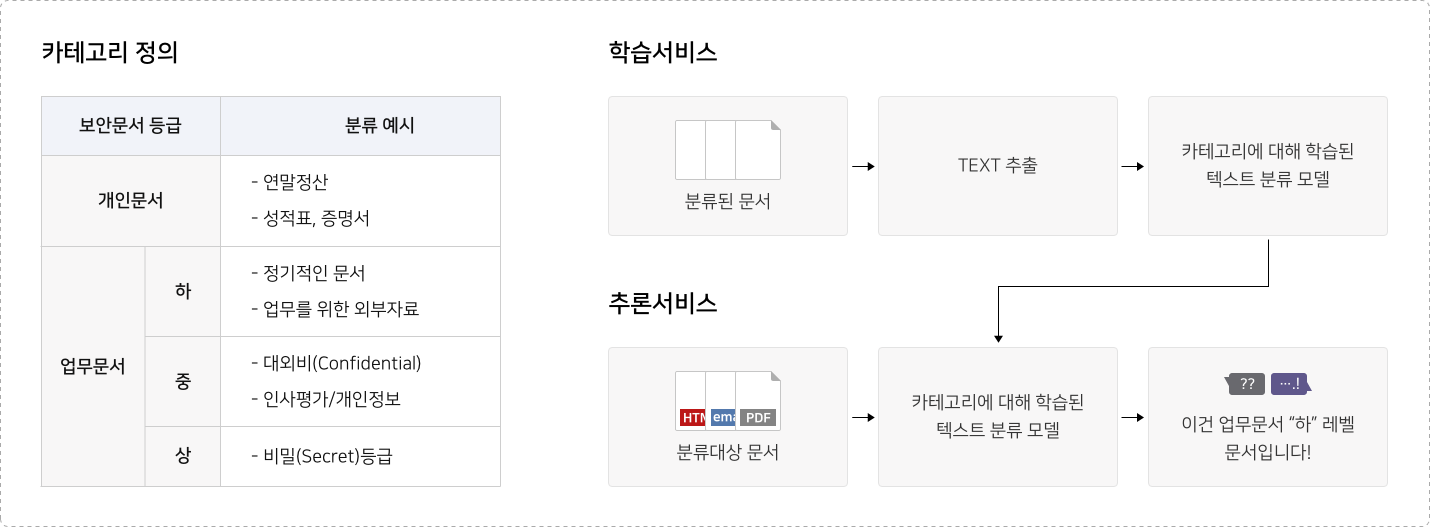1430x527 pixels.
Task: Click arrow after the 분류대상 문서 box
Action: (863, 417)
